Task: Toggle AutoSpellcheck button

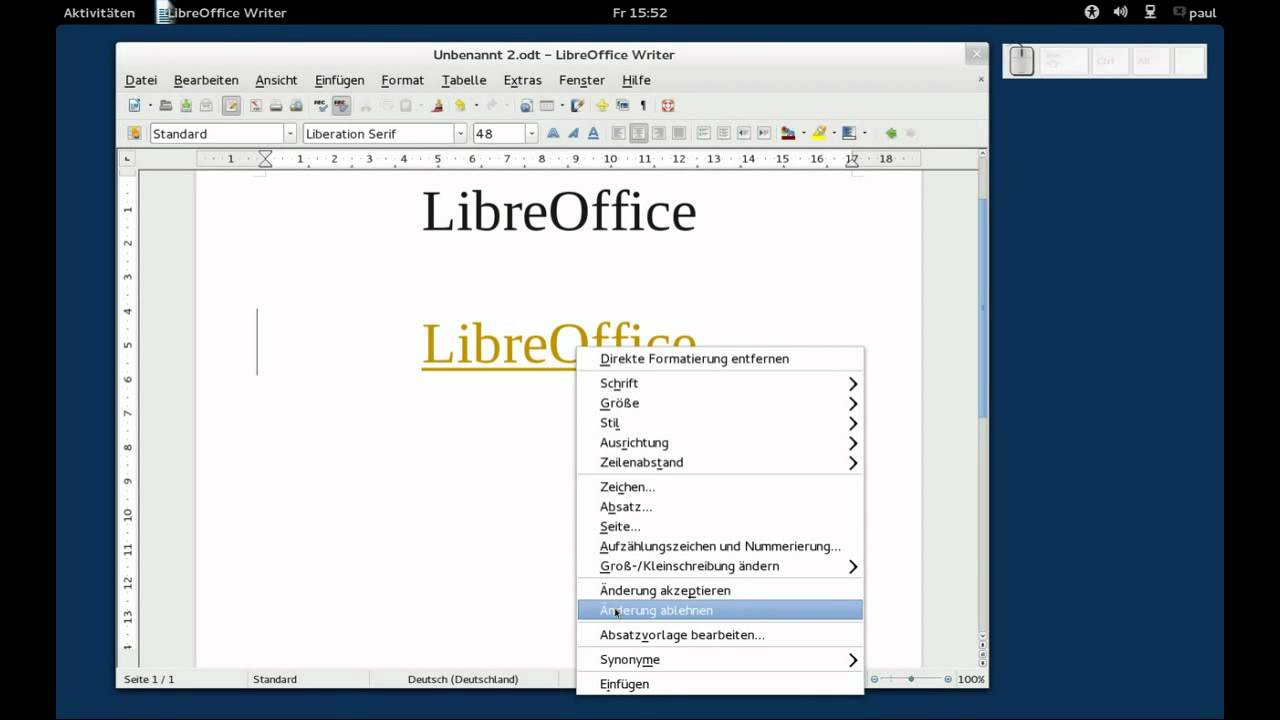Action: click(x=340, y=105)
